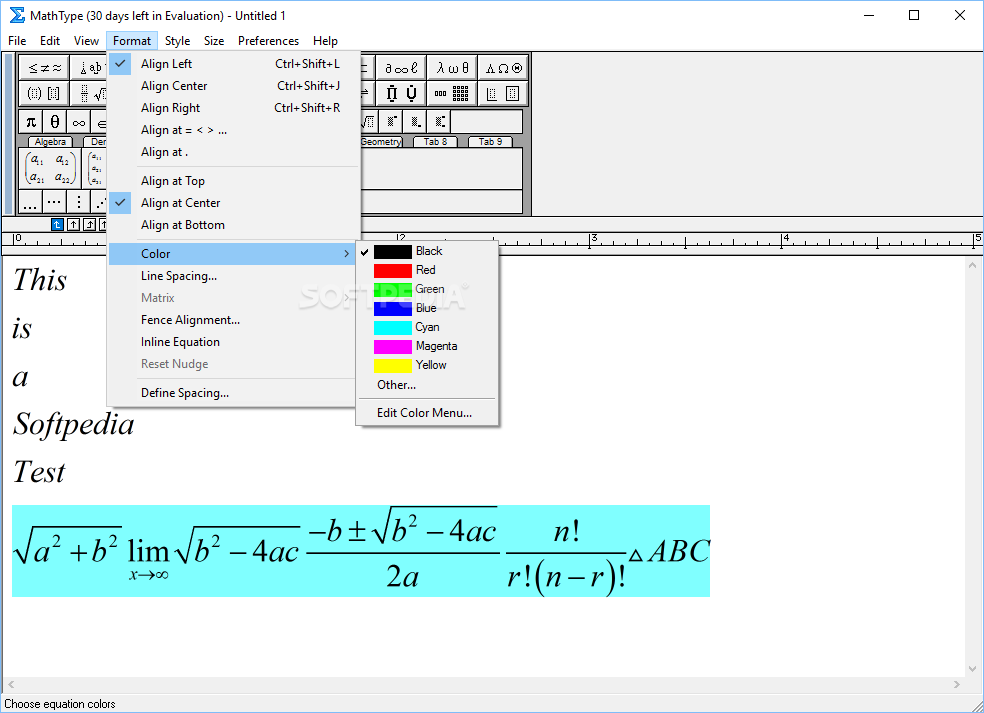Choose Align Right alignment

233,108
